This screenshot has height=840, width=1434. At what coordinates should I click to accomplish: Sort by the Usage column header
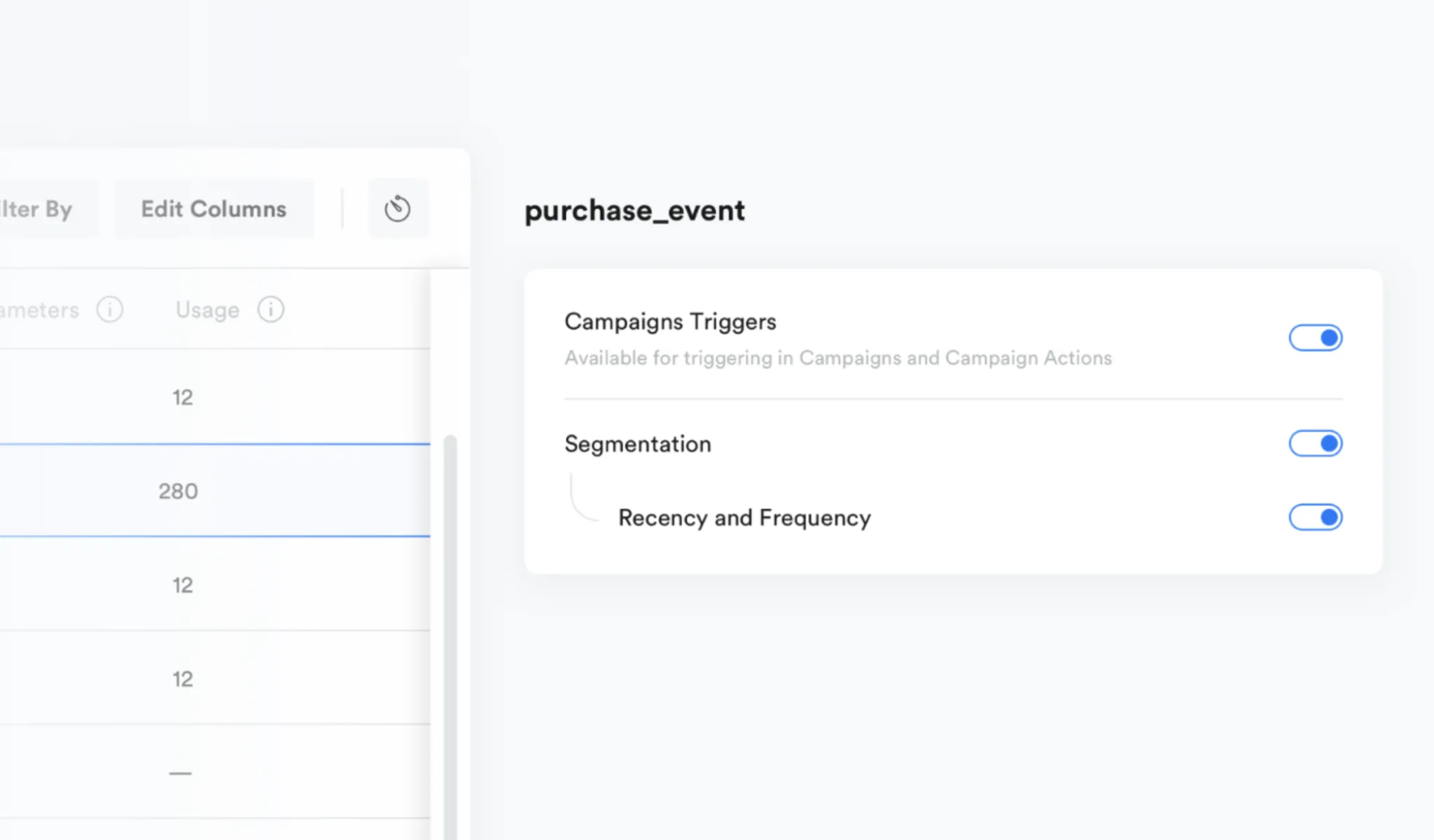pos(207,309)
